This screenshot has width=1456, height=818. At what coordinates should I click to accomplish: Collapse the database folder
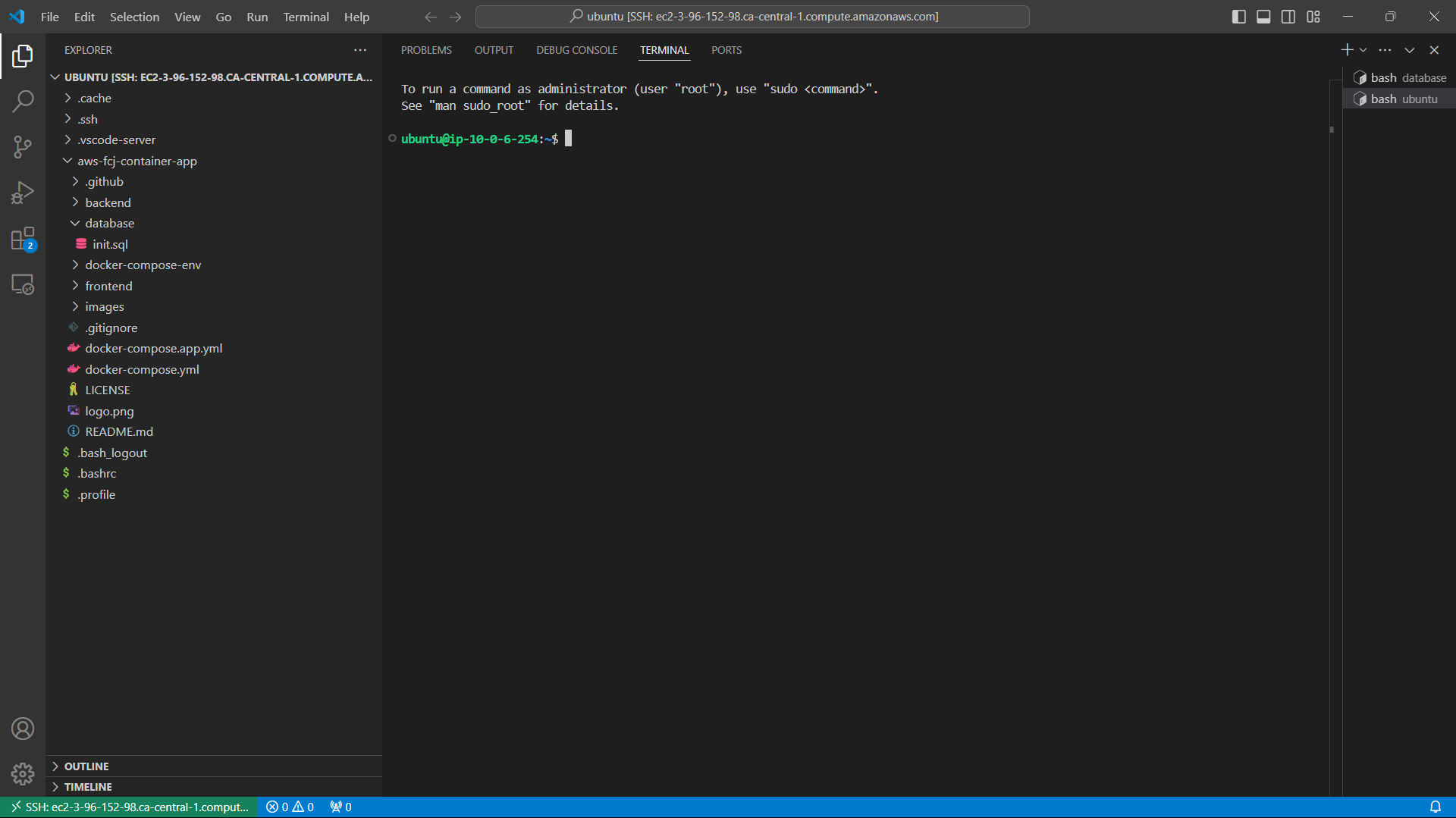click(214, 223)
